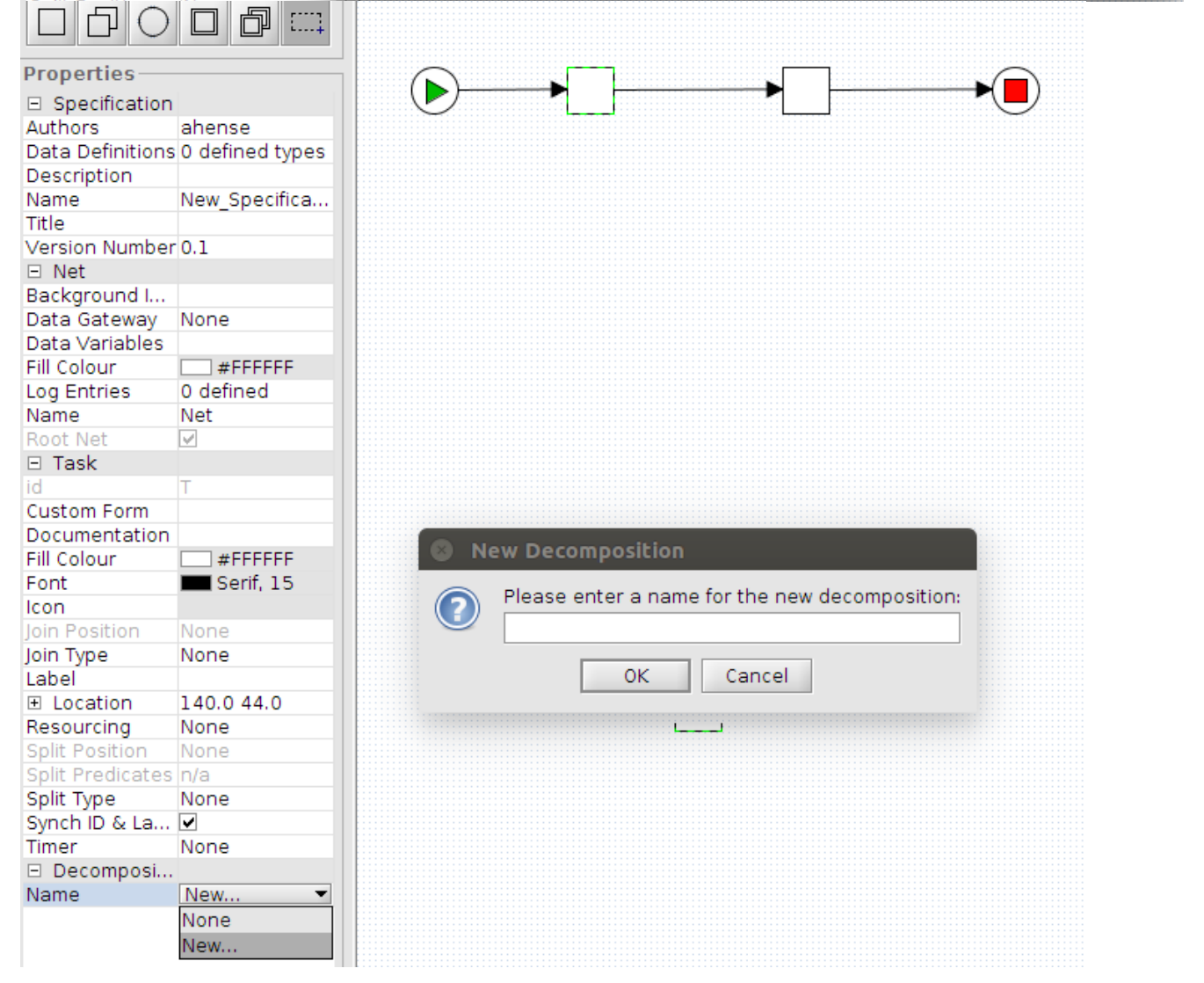This screenshot has height=983, width=1204.
Task: Click the Icon property row
Action: (x=178, y=607)
